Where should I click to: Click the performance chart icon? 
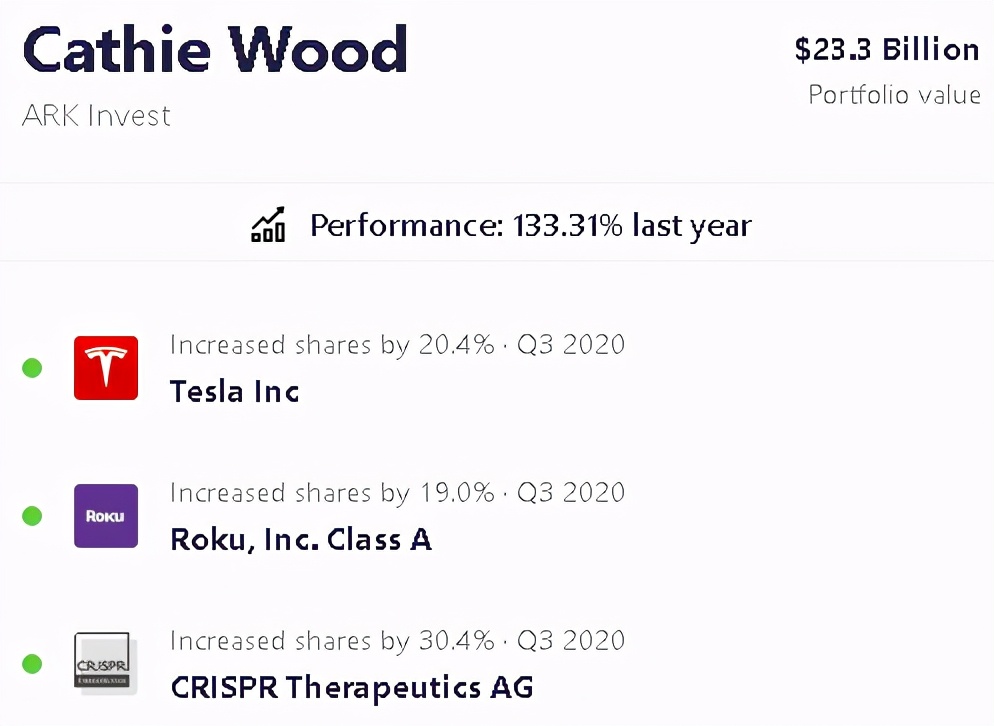[x=268, y=225]
